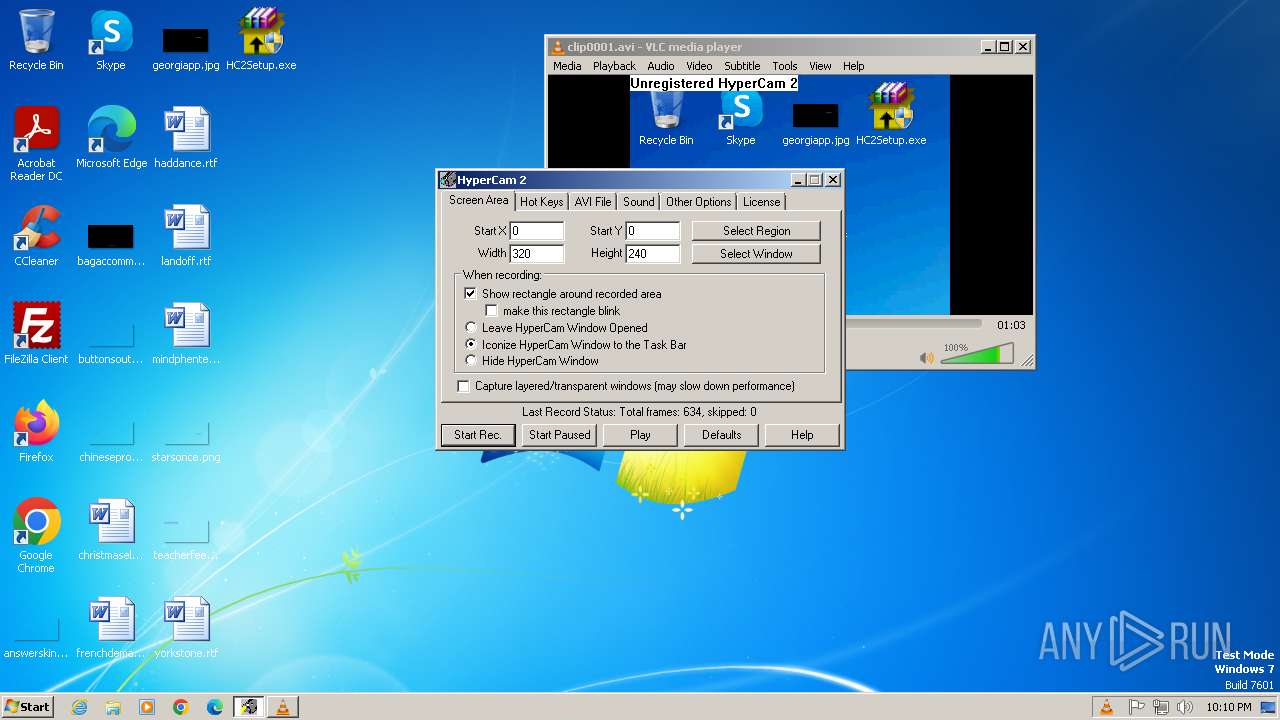1280x720 pixels.
Task: Click the Start X input field
Action: (x=537, y=231)
